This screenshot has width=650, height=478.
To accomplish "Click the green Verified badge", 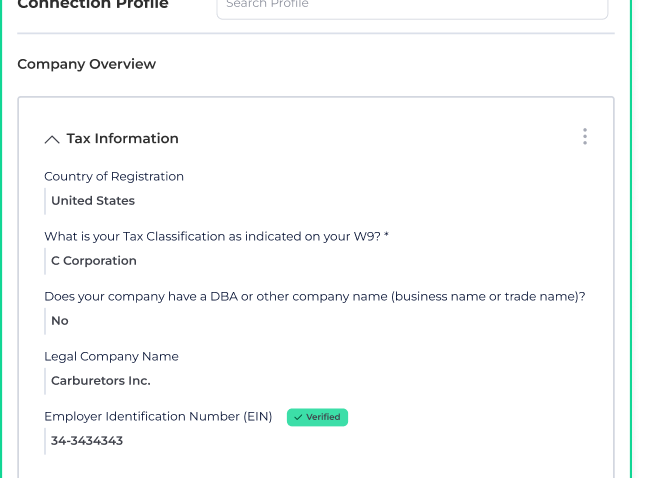I will (x=317, y=417).
